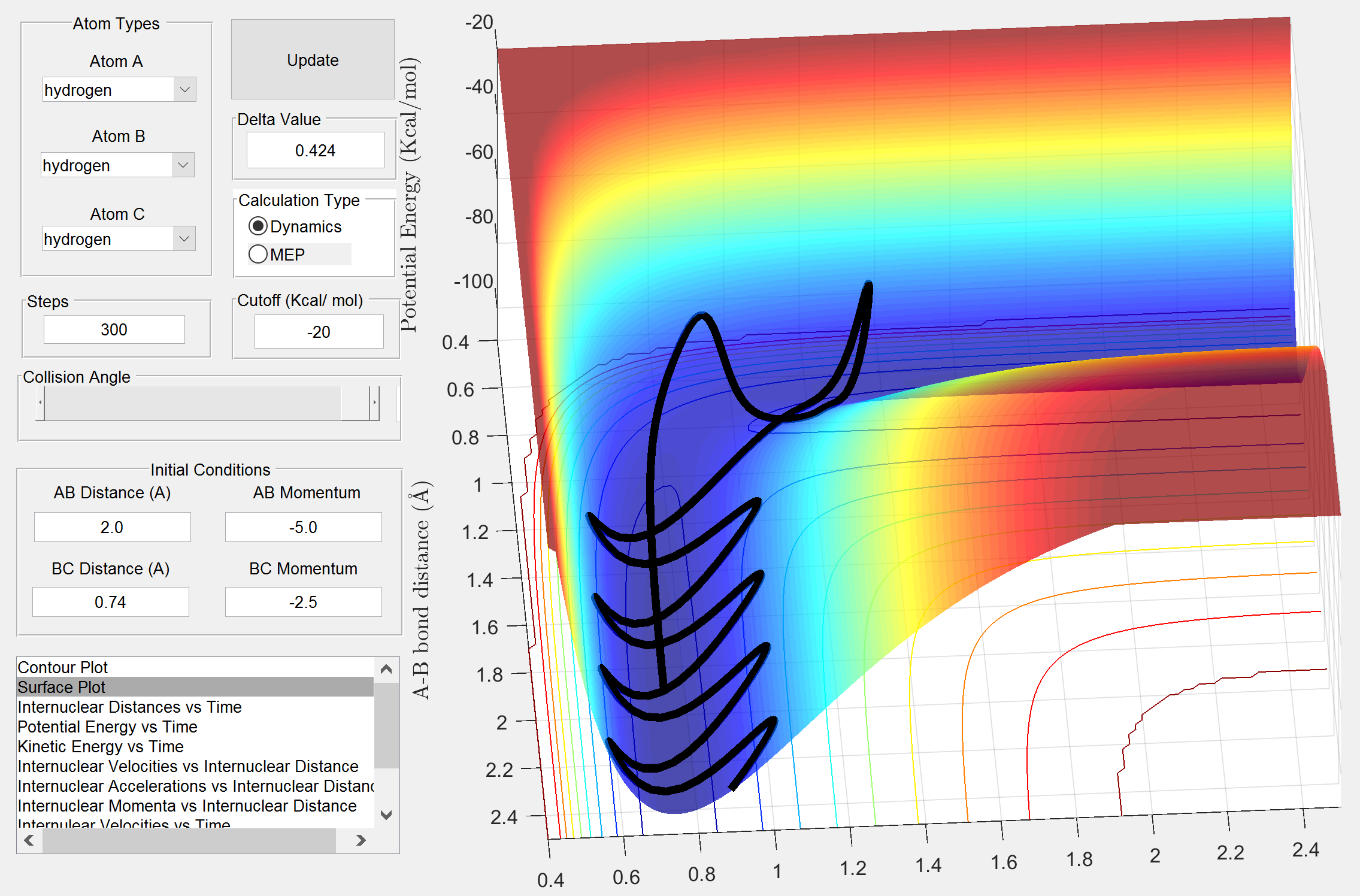The image size is (1360, 896).
Task: Select Potential Energy vs Time entry
Action: pyautogui.click(x=107, y=727)
